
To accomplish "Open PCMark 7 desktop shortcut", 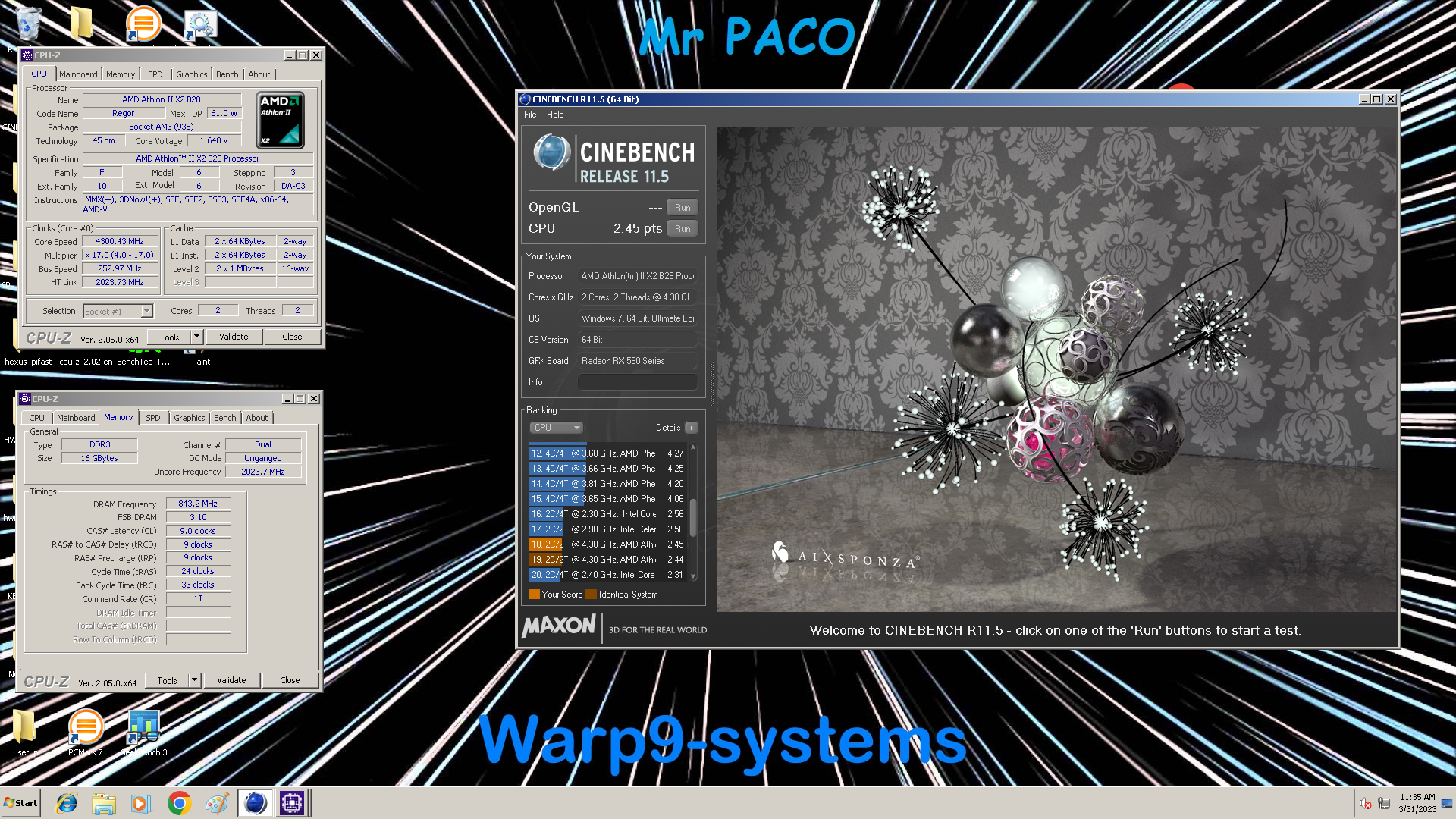I will (85, 733).
